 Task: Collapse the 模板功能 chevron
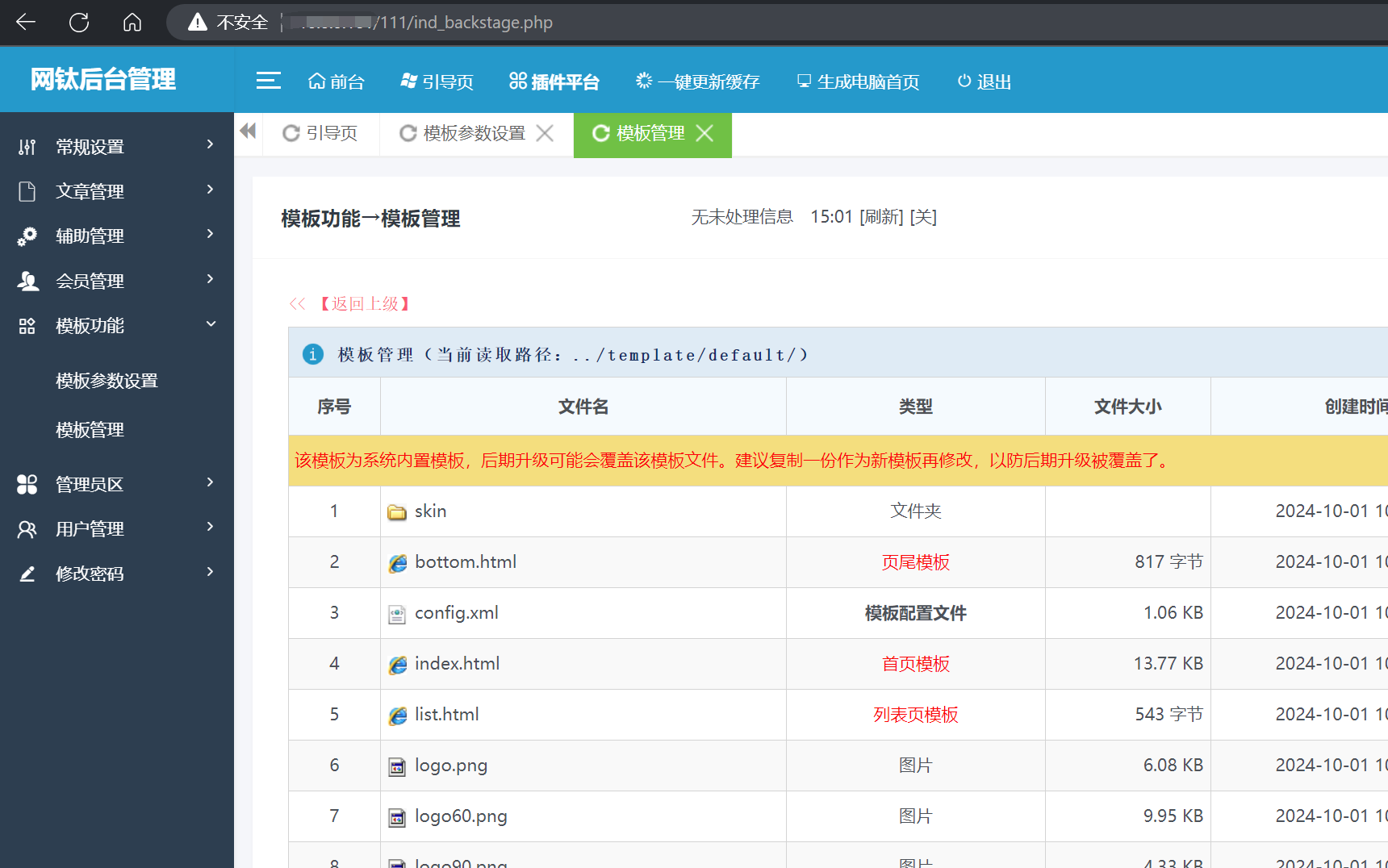tap(211, 324)
